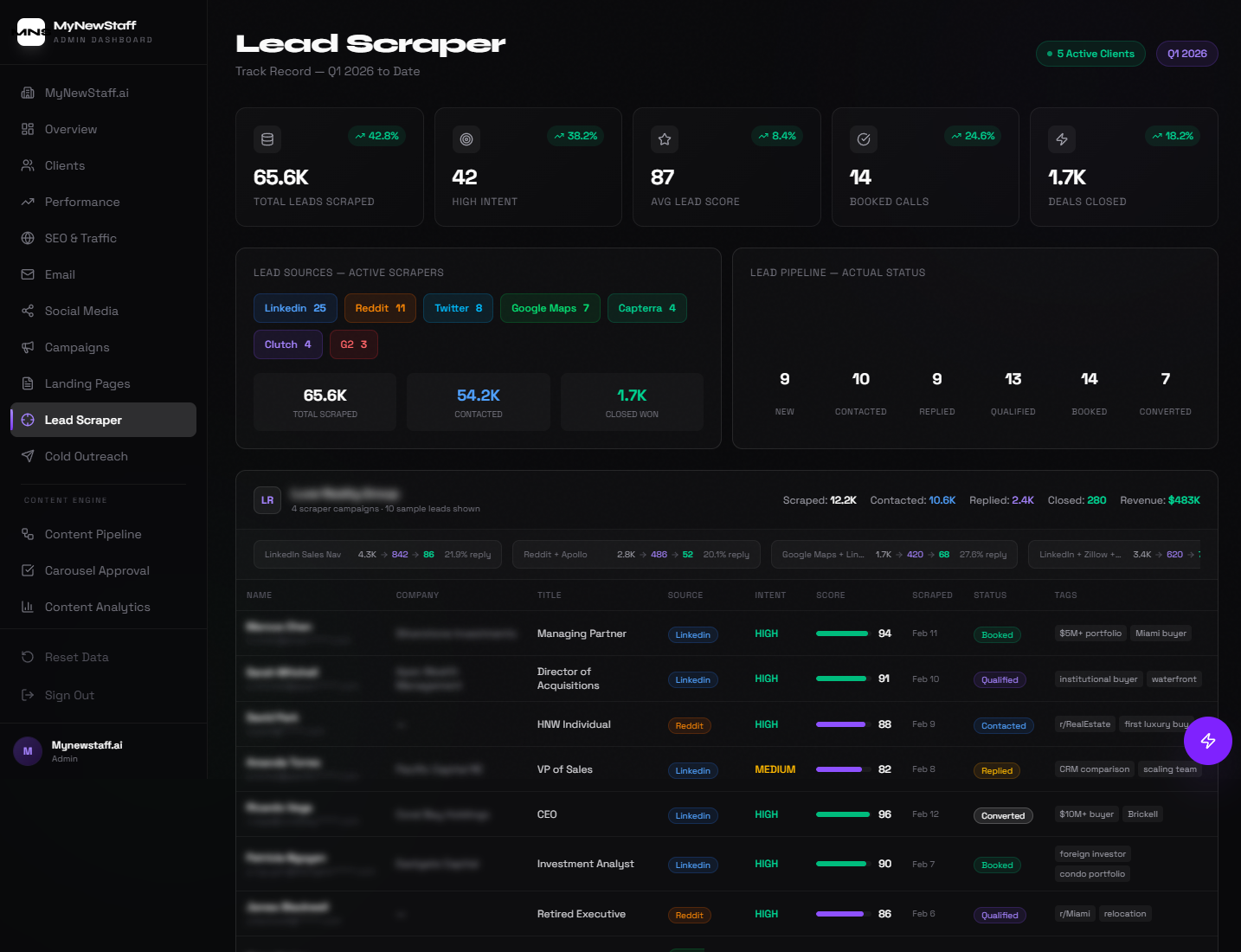Toggle the Reddit scraper source filter
This screenshot has width=1241, height=952.
pos(380,307)
